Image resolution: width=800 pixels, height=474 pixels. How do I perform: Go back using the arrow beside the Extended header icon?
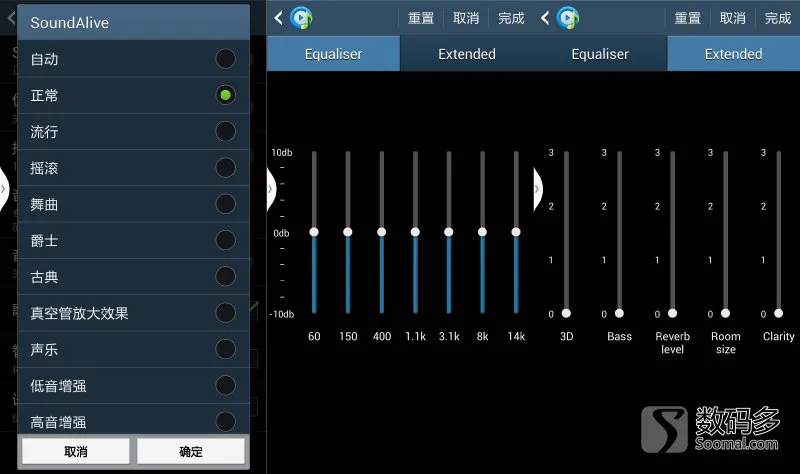[x=545, y=18]
